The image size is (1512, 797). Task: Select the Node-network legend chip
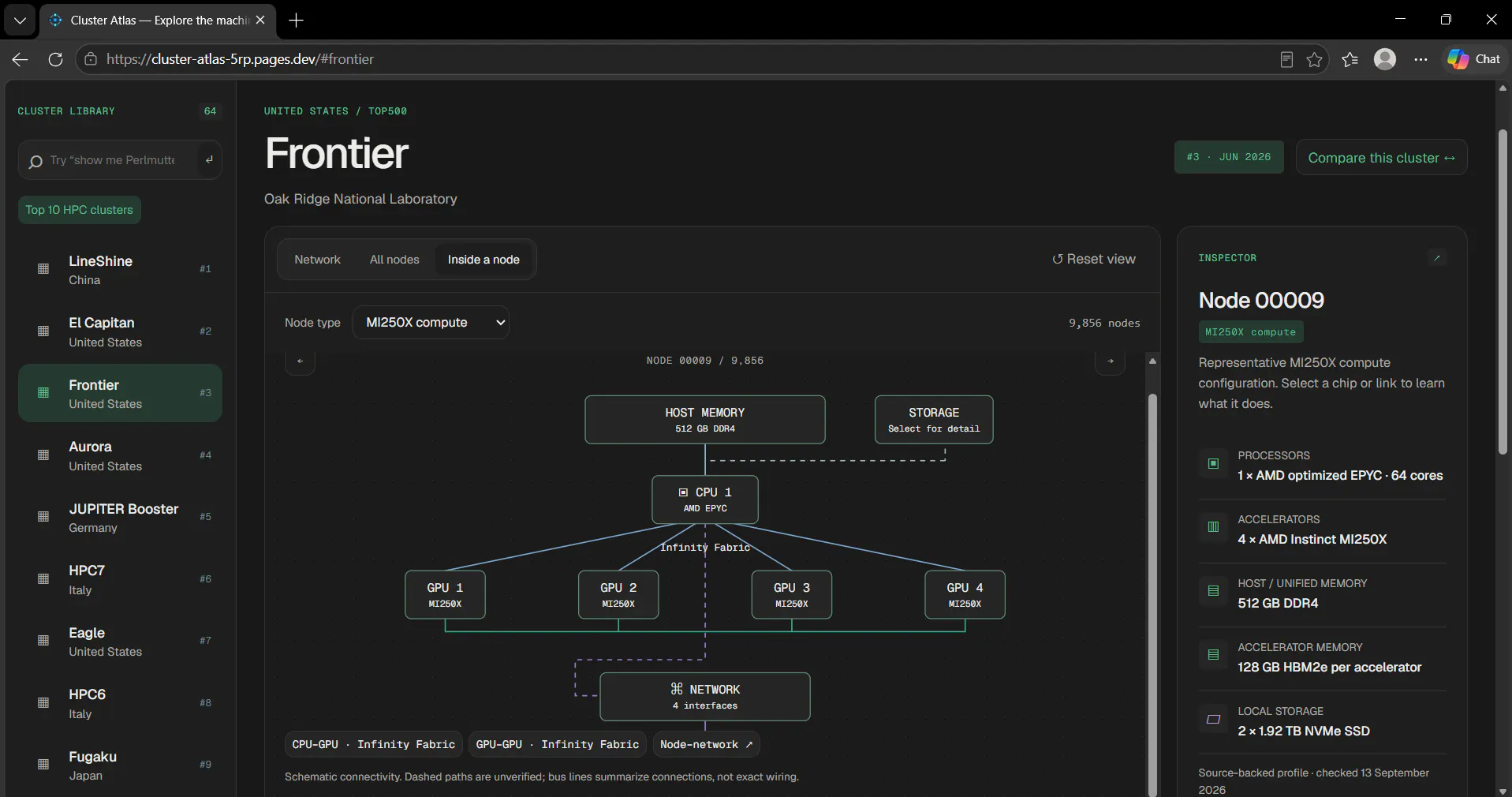click(706, 745)
